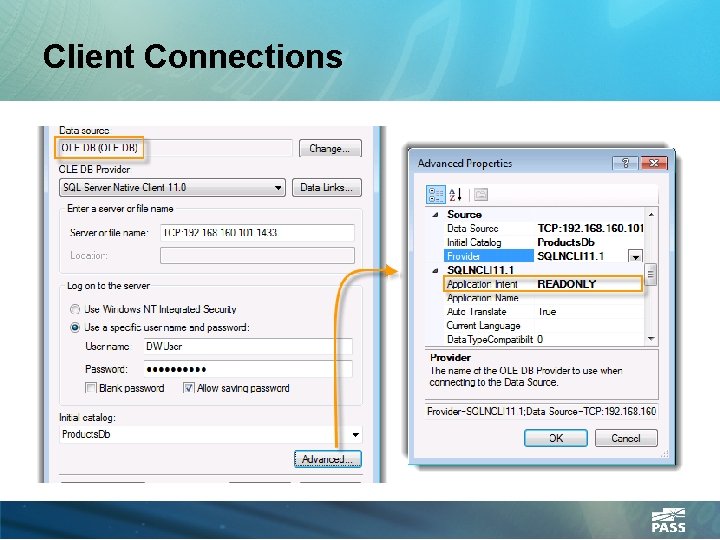Open the Data Links... button

pyautogui.click(x=326, y=187)
